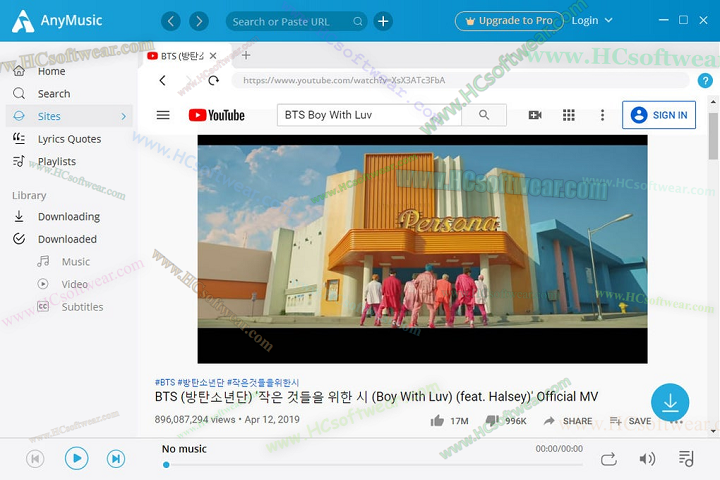
Task: Open the YouTube apps grid
Action: 569,115
